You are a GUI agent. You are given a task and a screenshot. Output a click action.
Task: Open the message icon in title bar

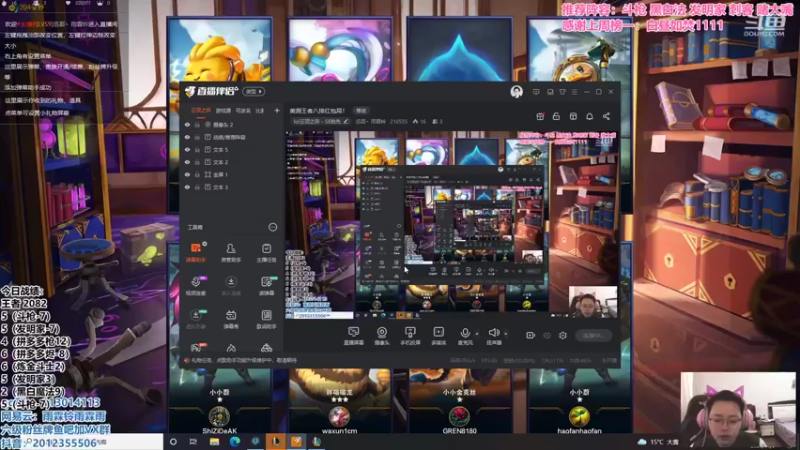pyautogui.click(x=536, y=92)
